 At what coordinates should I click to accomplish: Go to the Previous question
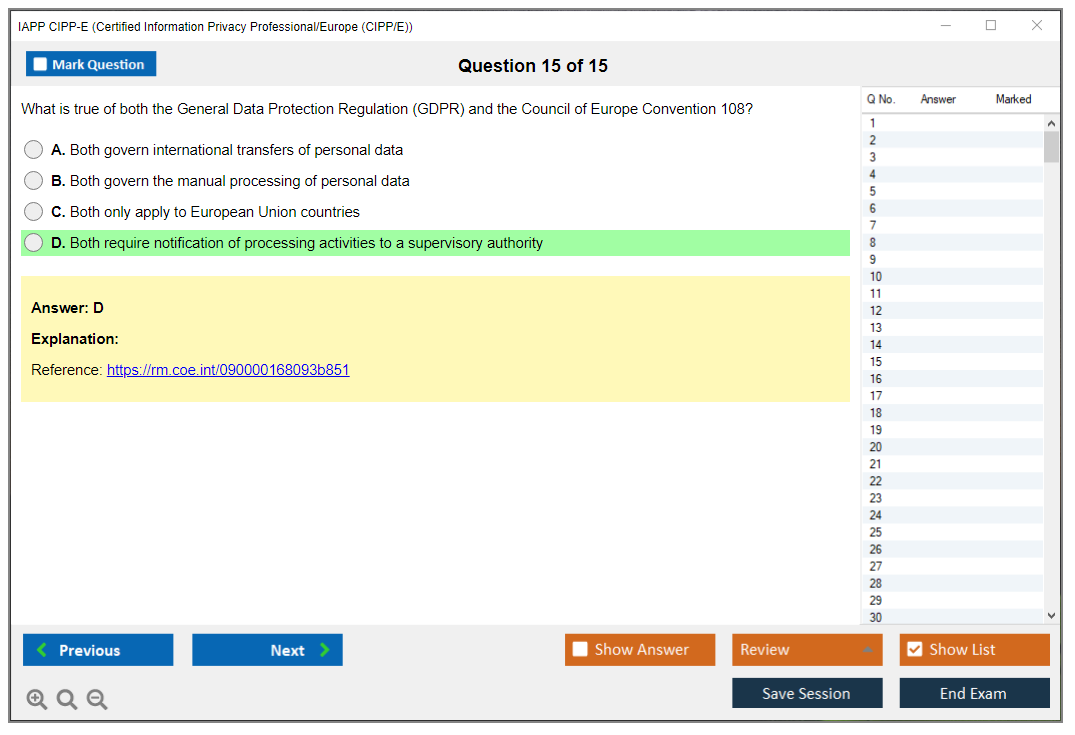click(x=98, y=650)
